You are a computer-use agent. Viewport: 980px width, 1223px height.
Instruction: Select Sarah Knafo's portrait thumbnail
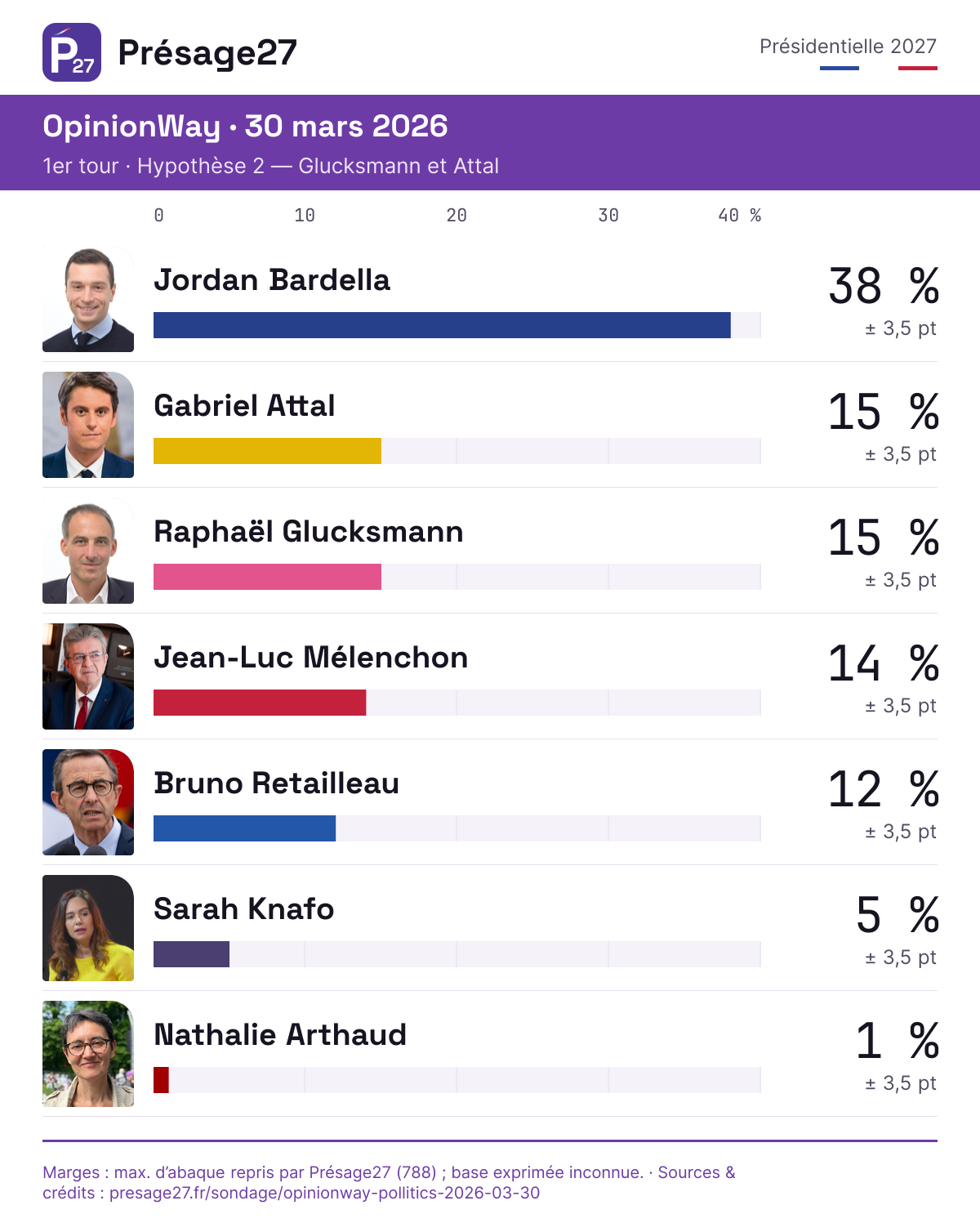pos(88,928)
